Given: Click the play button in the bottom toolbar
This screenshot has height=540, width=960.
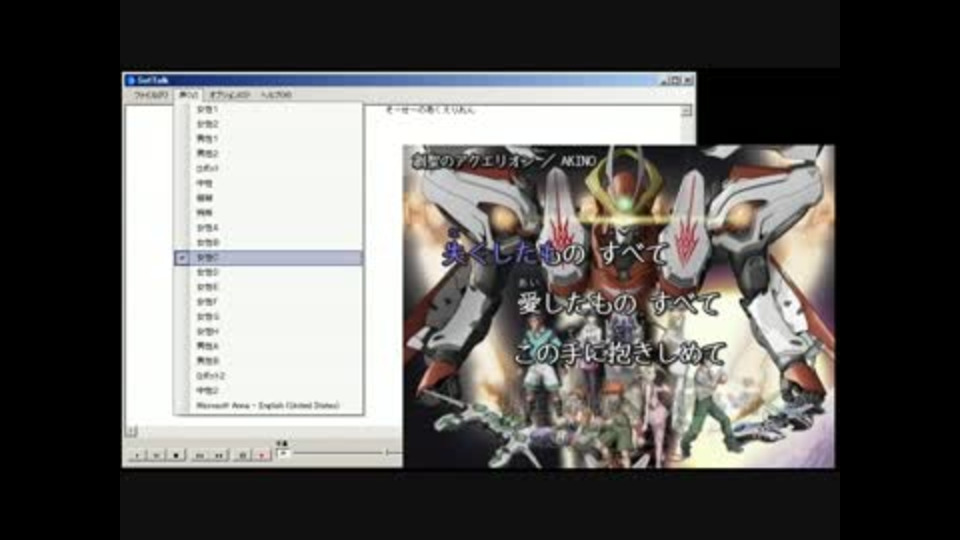Looking at the screenshot, I should coord(137,455).
